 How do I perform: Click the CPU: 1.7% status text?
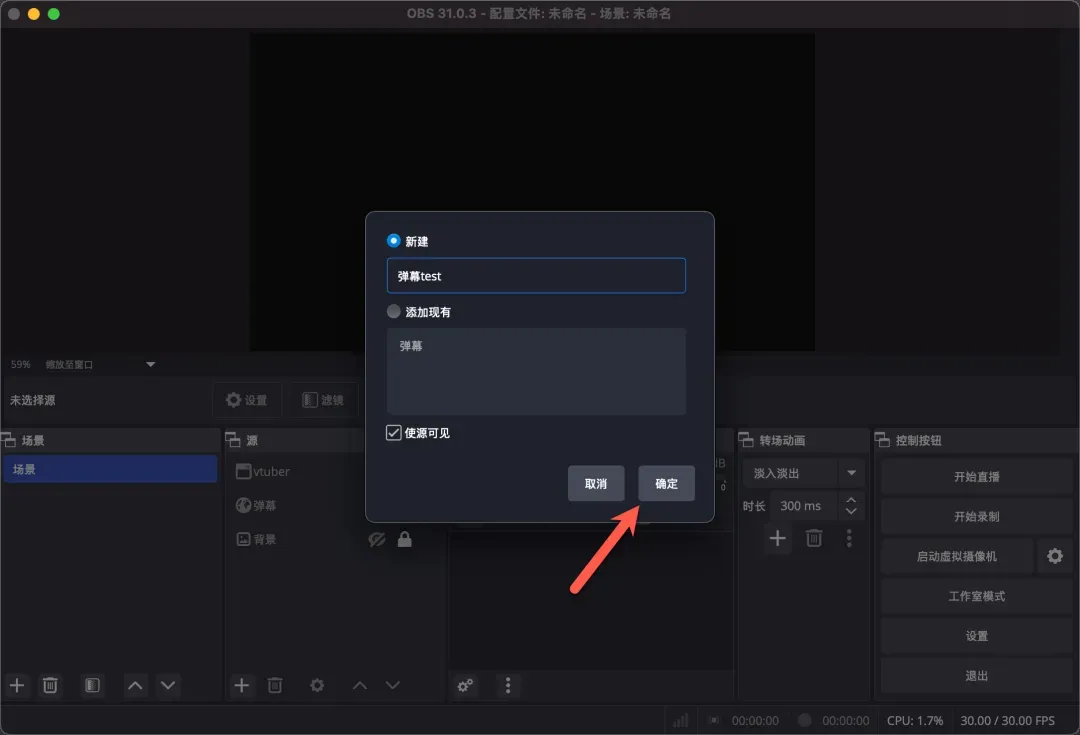tap(915, 721)
